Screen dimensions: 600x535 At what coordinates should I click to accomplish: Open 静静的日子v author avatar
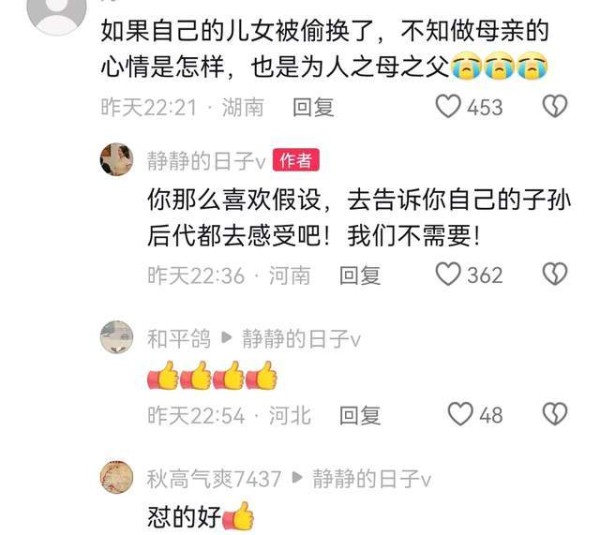tap(117, 160)
